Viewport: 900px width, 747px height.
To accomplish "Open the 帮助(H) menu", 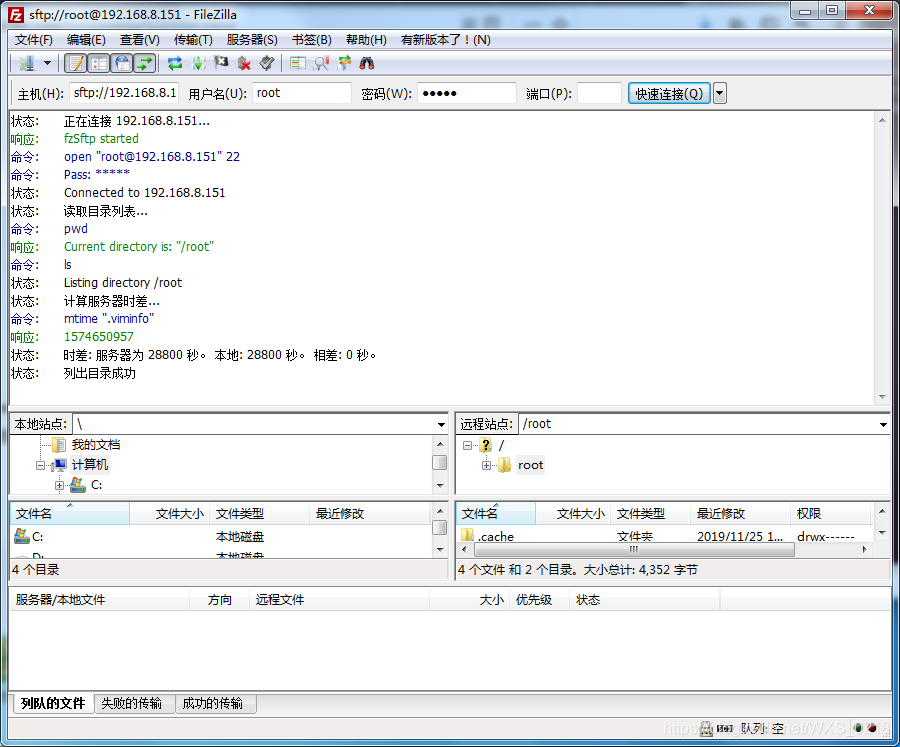I will pos(366,40).
